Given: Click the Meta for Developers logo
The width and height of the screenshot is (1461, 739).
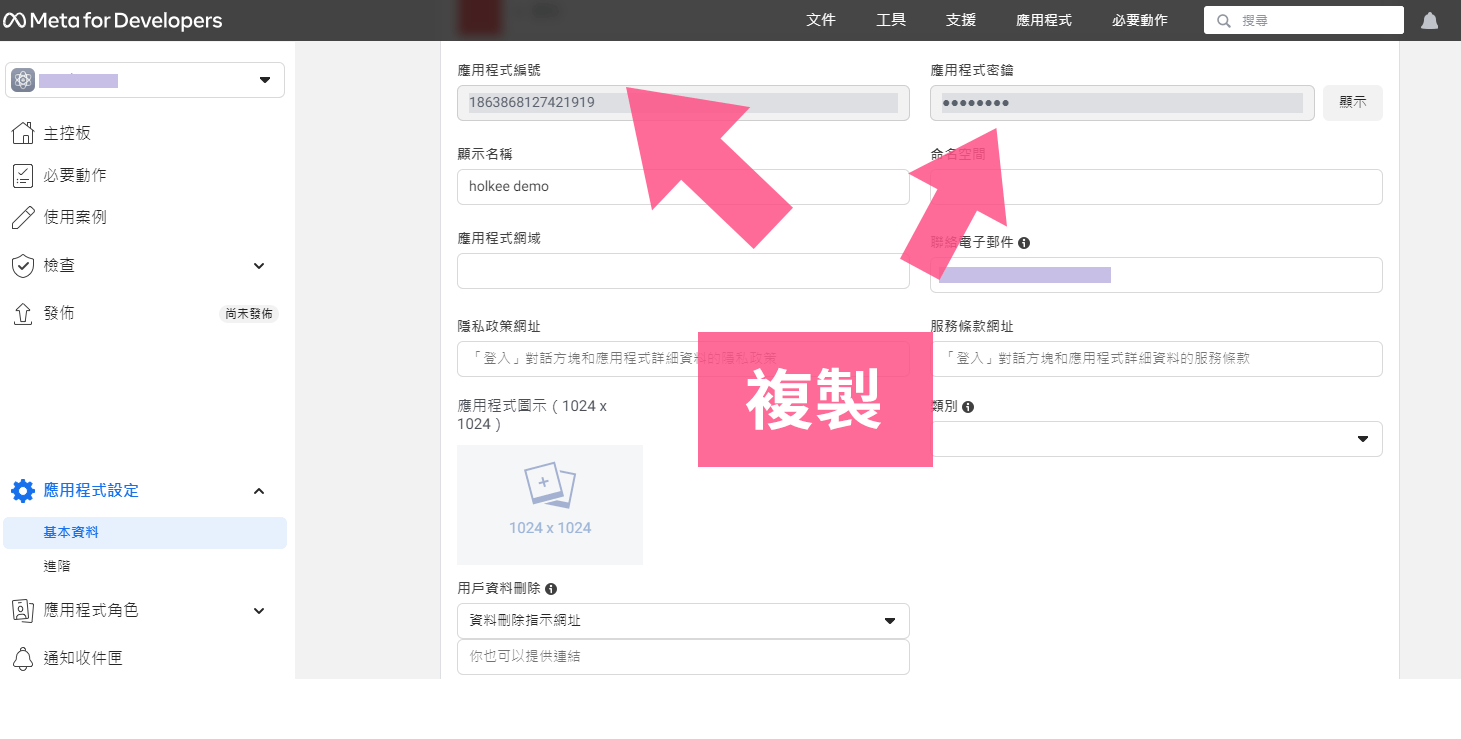Looking at the screenshot, I should coord(113,21).
